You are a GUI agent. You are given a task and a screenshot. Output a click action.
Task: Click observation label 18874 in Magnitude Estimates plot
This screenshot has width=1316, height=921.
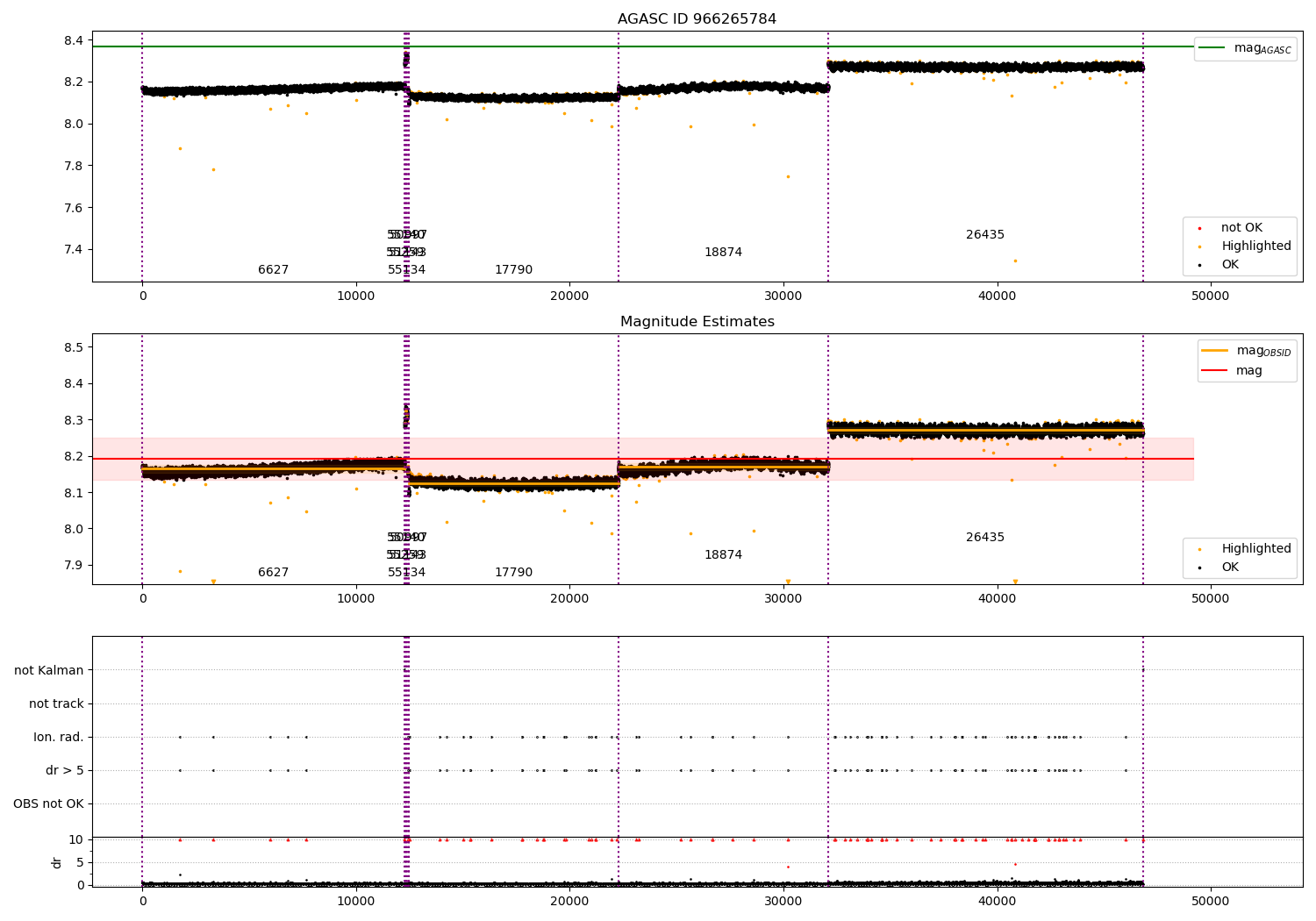click(x=723, y=555)
